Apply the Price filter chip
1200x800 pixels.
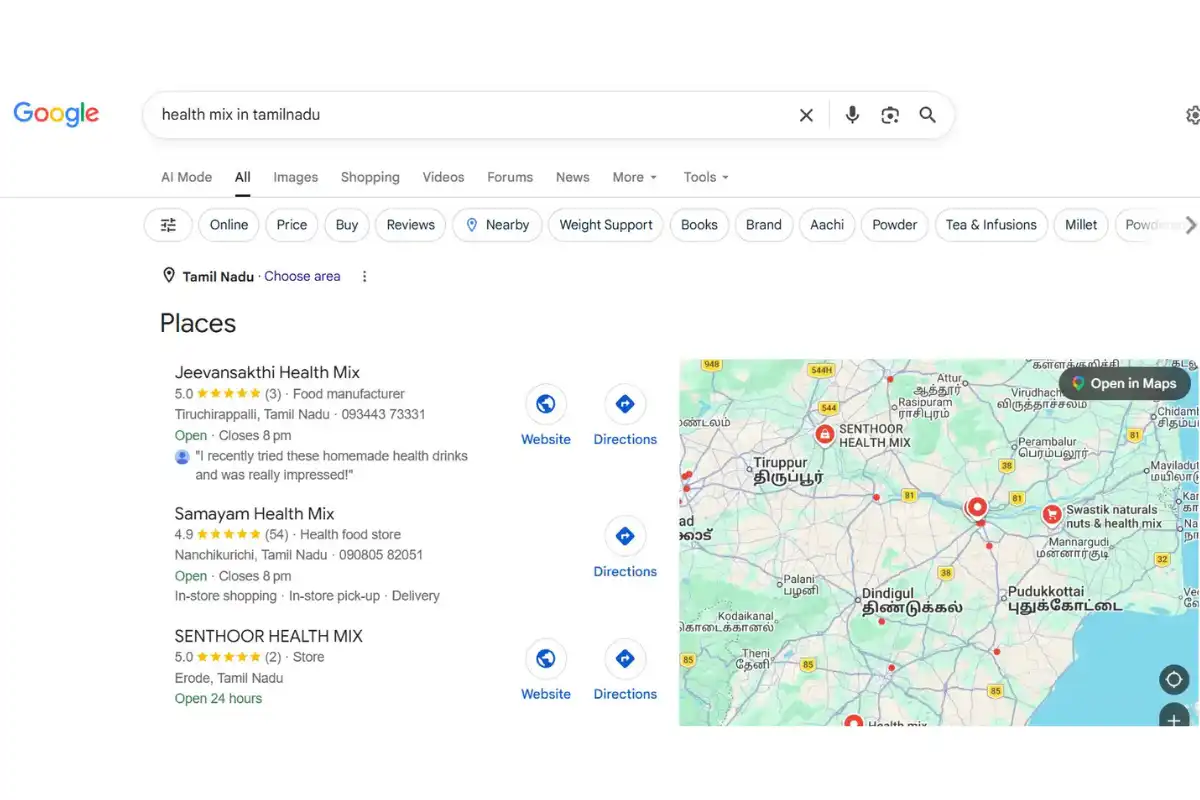pyautogui.click(x=292, y=225)
